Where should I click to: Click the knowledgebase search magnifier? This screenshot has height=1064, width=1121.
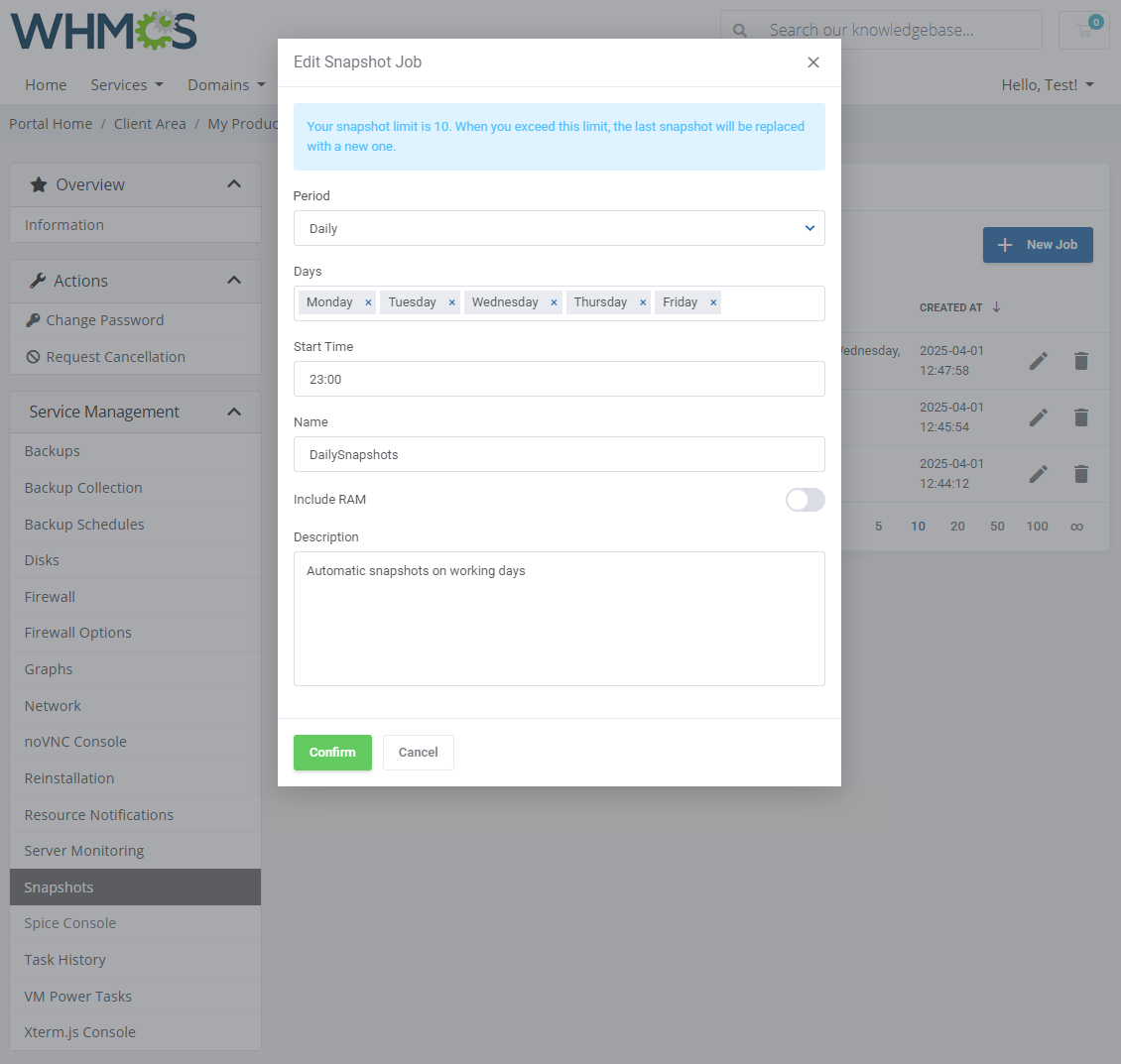[x=740, y=31]
